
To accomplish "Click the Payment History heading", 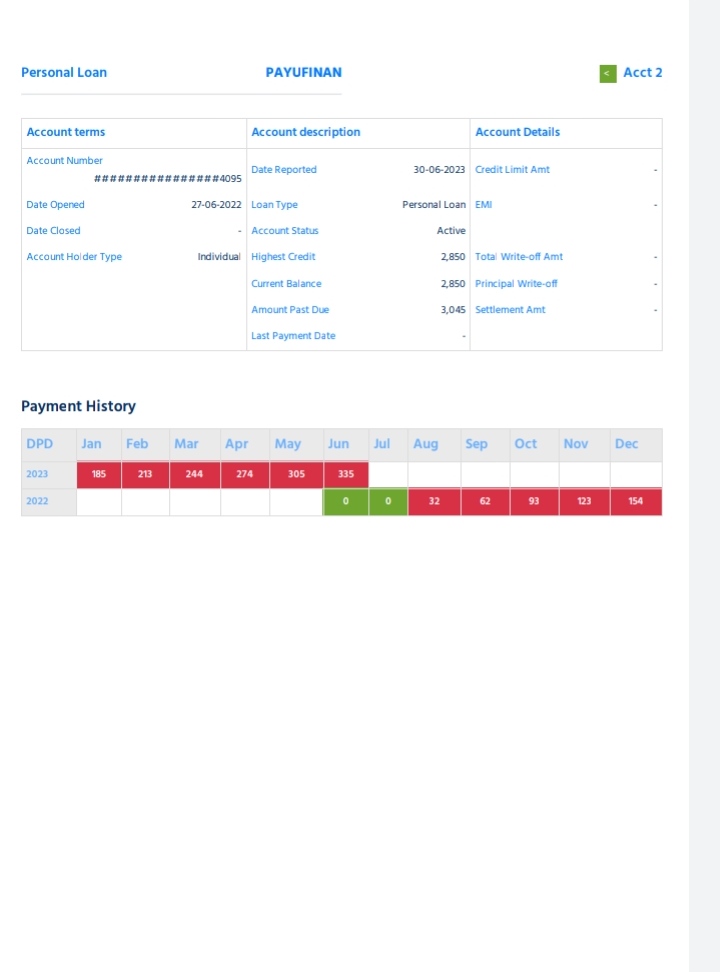I will coord(78,406).
